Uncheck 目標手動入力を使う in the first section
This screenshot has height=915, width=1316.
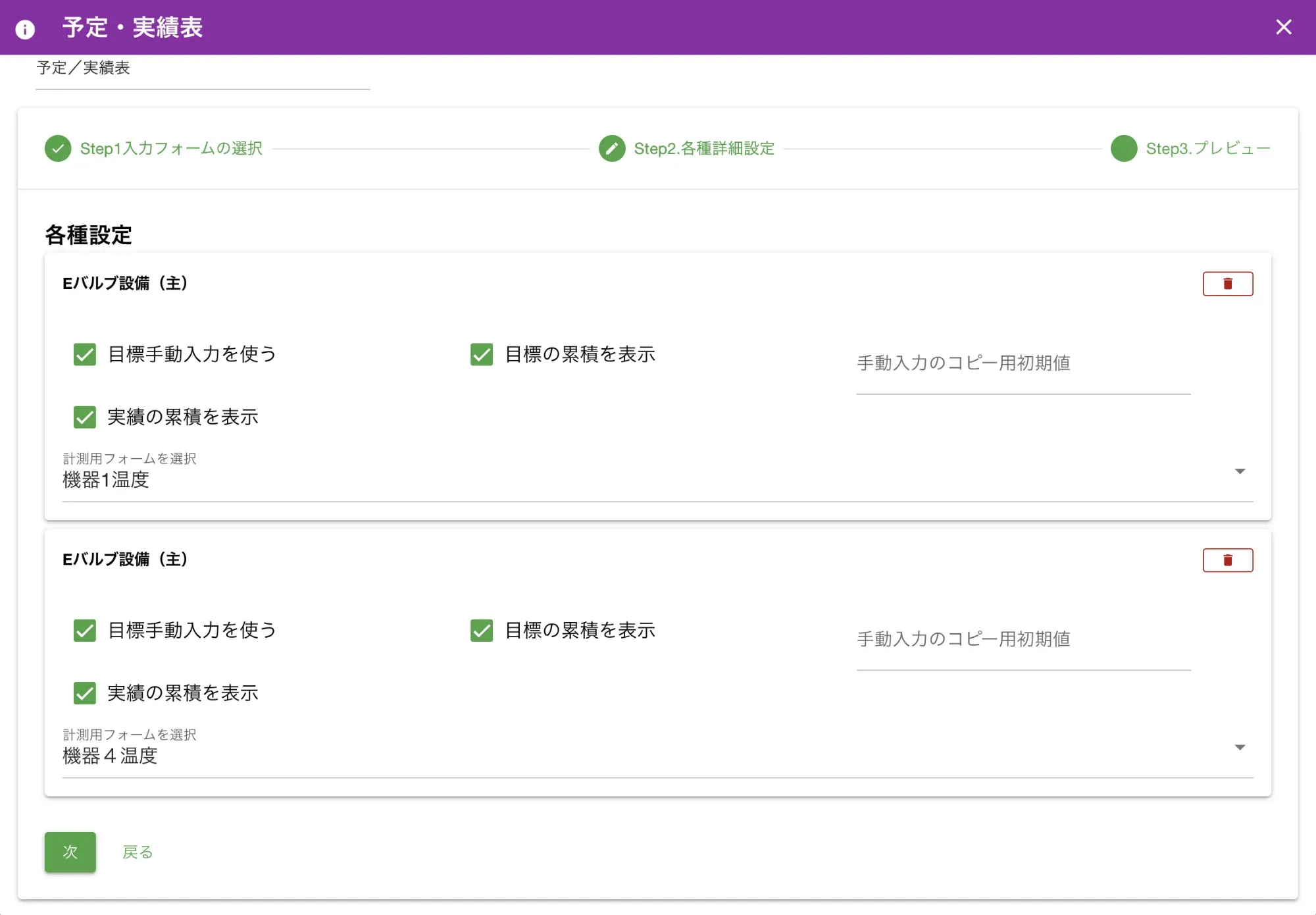coord(85,355)
